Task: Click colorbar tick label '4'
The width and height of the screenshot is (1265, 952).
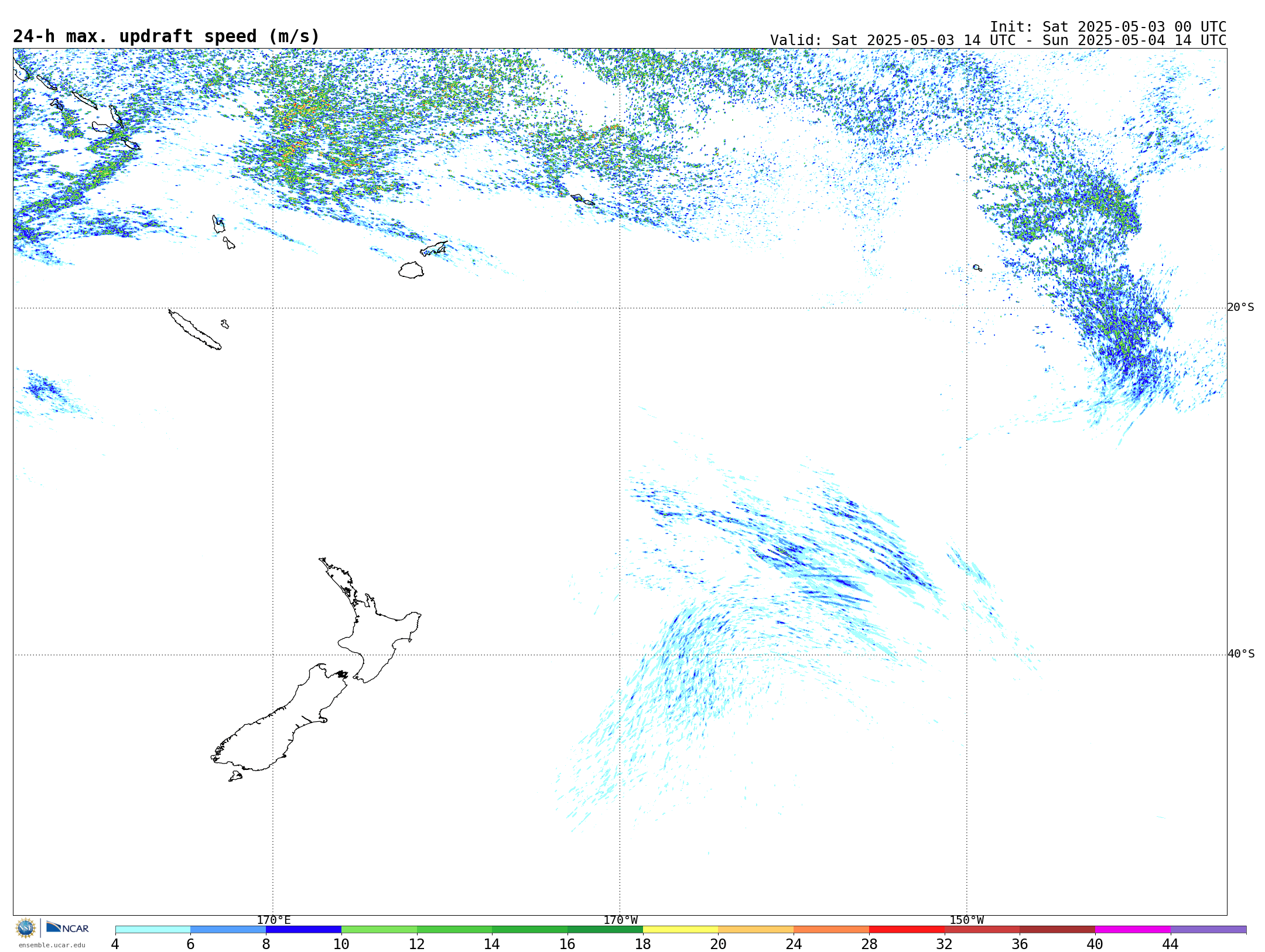Action: pos(115,944)
